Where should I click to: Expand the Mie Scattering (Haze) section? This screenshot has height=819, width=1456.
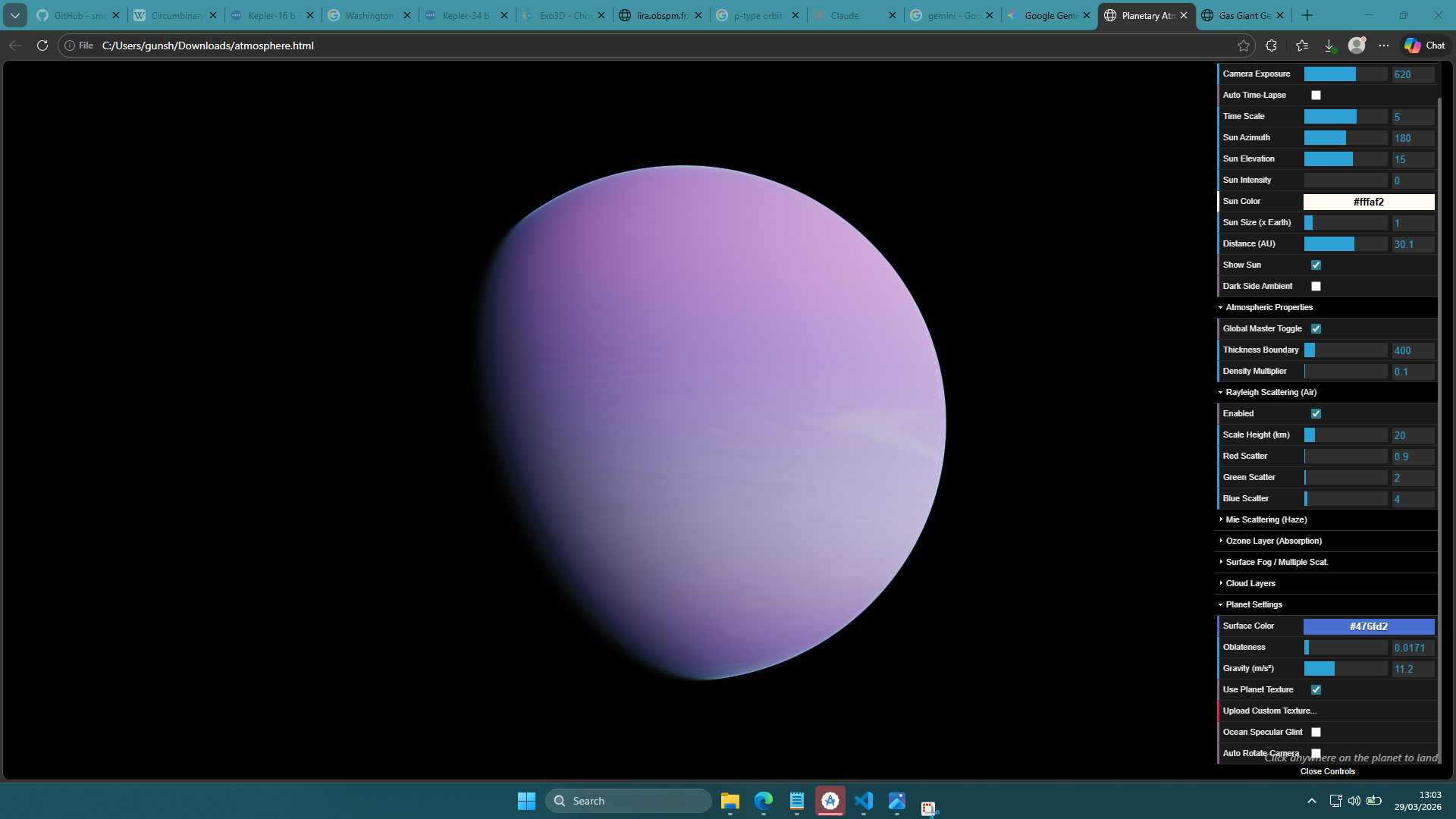tap(1266, 520)
